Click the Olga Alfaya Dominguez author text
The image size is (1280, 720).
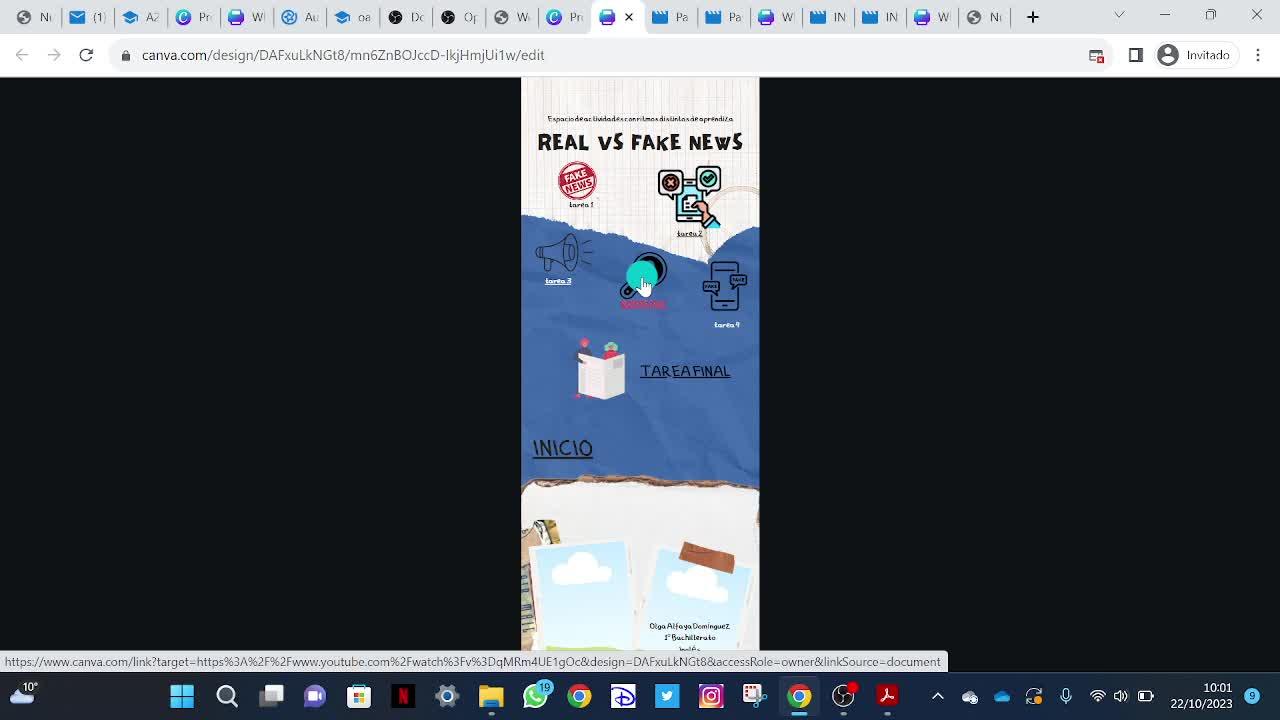click(x=689, y=626)
